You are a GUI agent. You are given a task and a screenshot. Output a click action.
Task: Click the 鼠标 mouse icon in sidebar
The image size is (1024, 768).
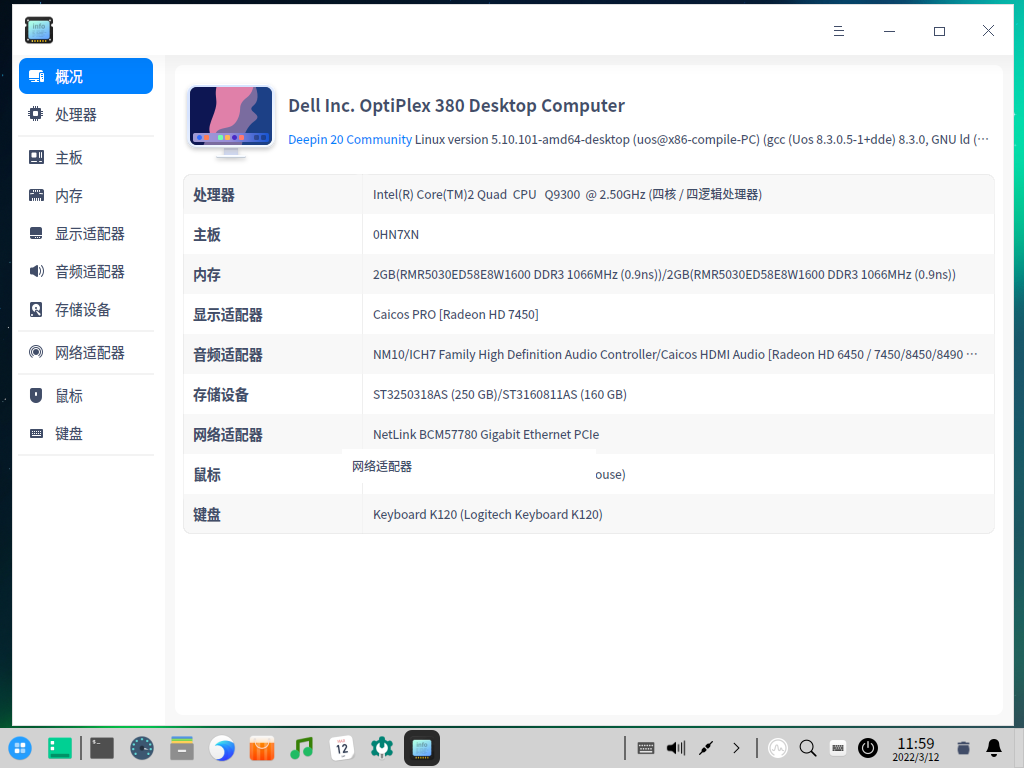click(36, 396)
